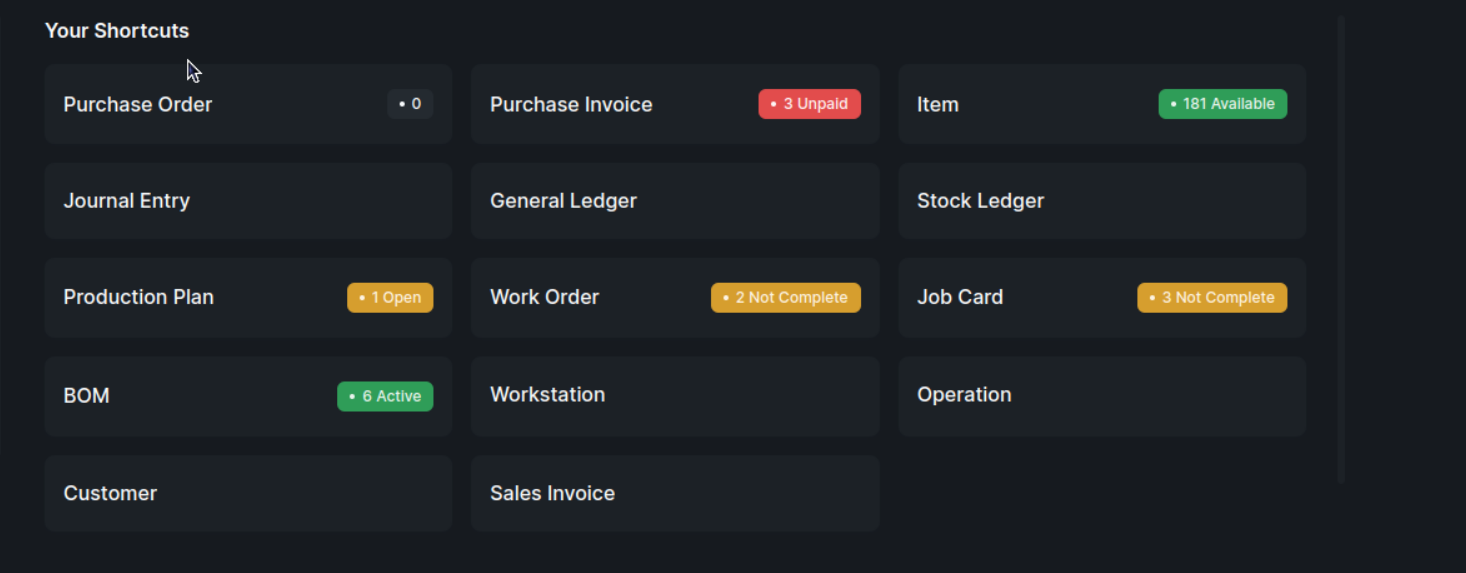This screenshot has height=573, width=1466.
Task: Open the Item shortcut card
Action: point(1102,104)
